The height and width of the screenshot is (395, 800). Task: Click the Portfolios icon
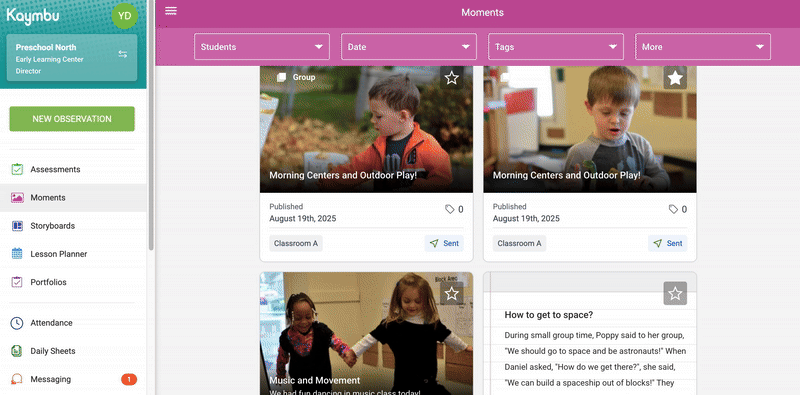click(x=17, y=282)
